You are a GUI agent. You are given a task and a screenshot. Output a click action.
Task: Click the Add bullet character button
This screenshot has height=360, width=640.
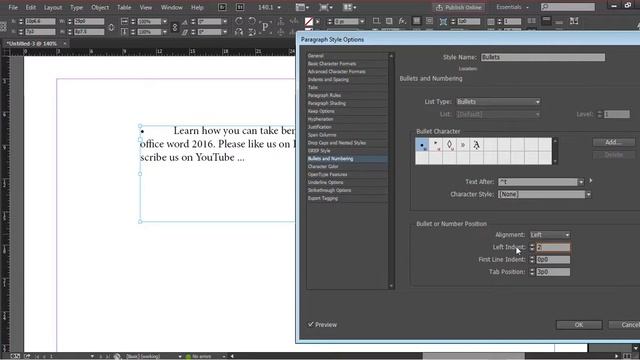click(x=613, y=142)
